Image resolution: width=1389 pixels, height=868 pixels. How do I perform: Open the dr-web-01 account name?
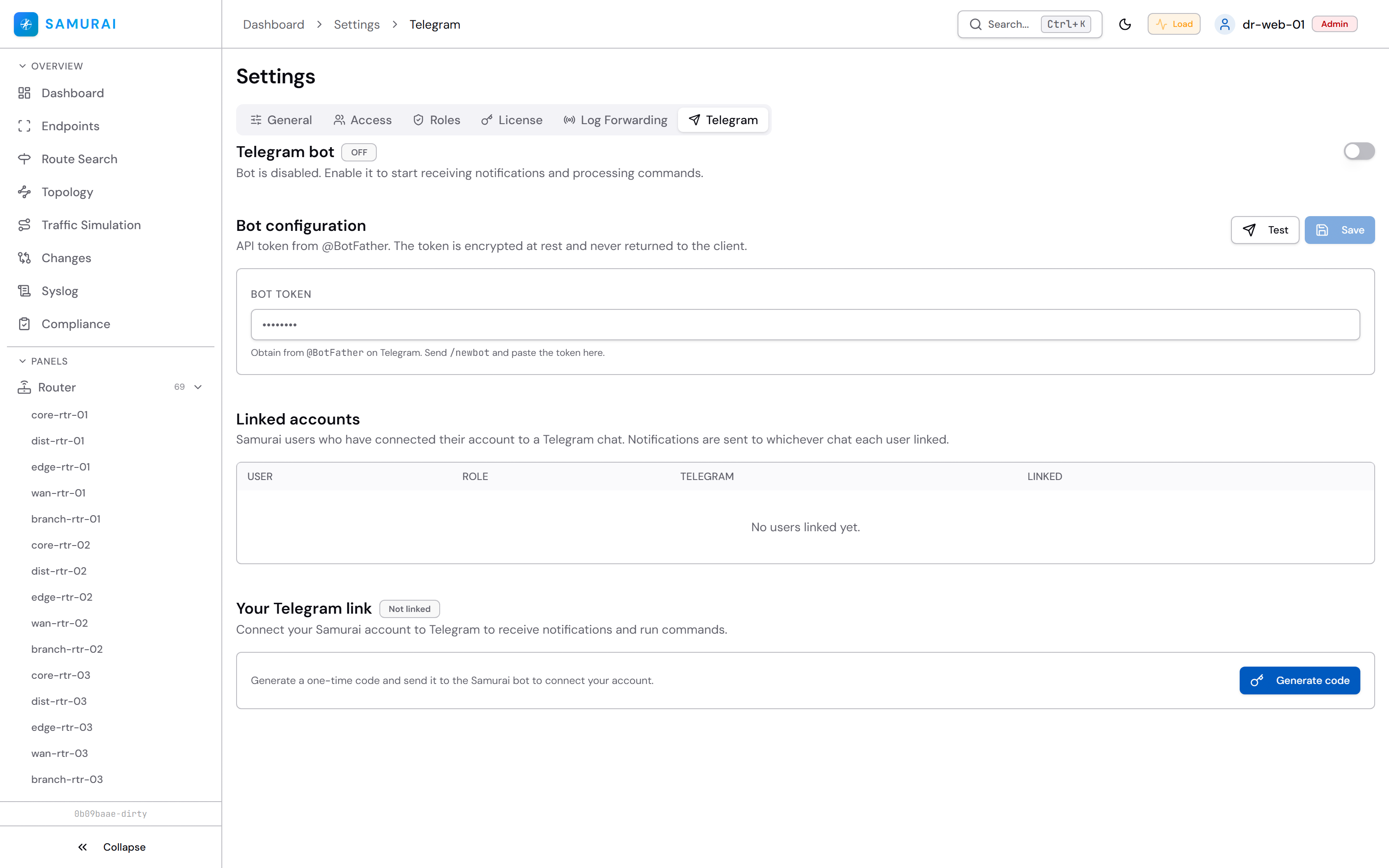[x=1274, y=24]
